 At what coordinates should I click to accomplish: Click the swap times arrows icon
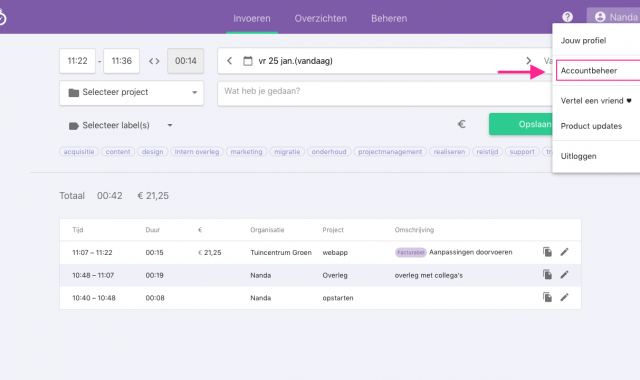[x=154, y=61]
